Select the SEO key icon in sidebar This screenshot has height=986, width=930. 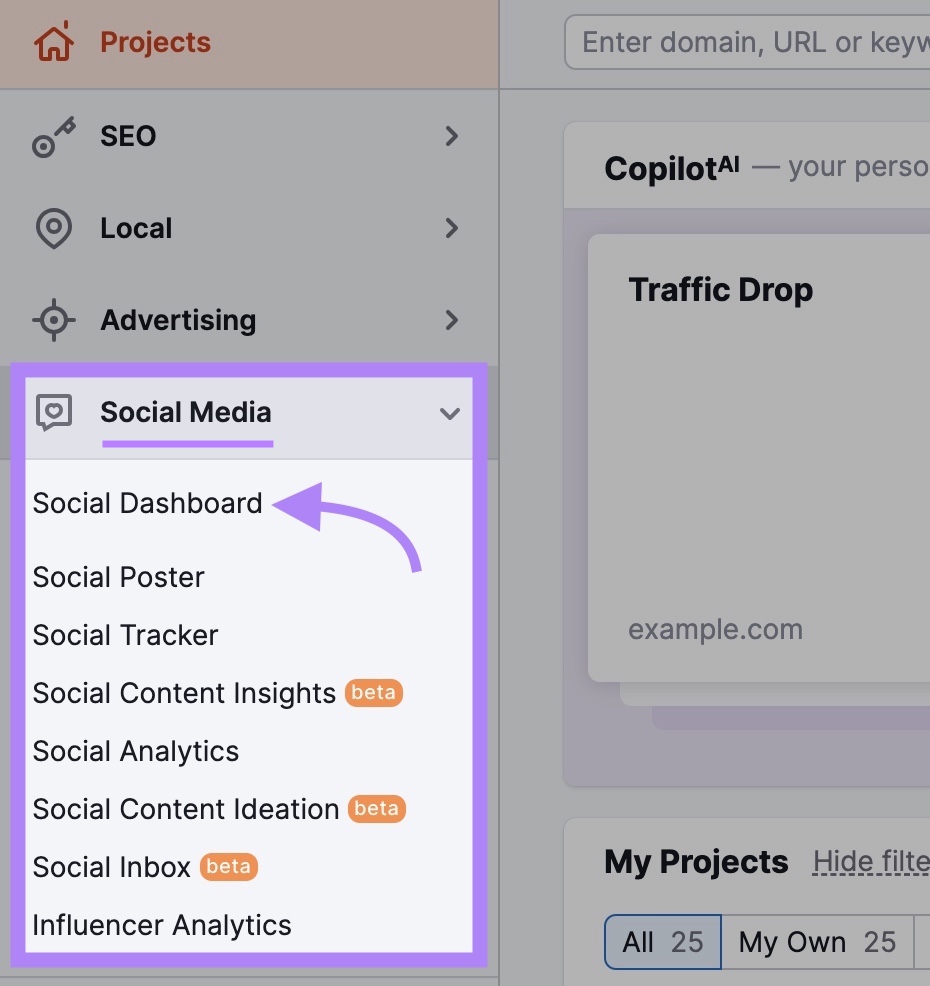pos(52,136)
